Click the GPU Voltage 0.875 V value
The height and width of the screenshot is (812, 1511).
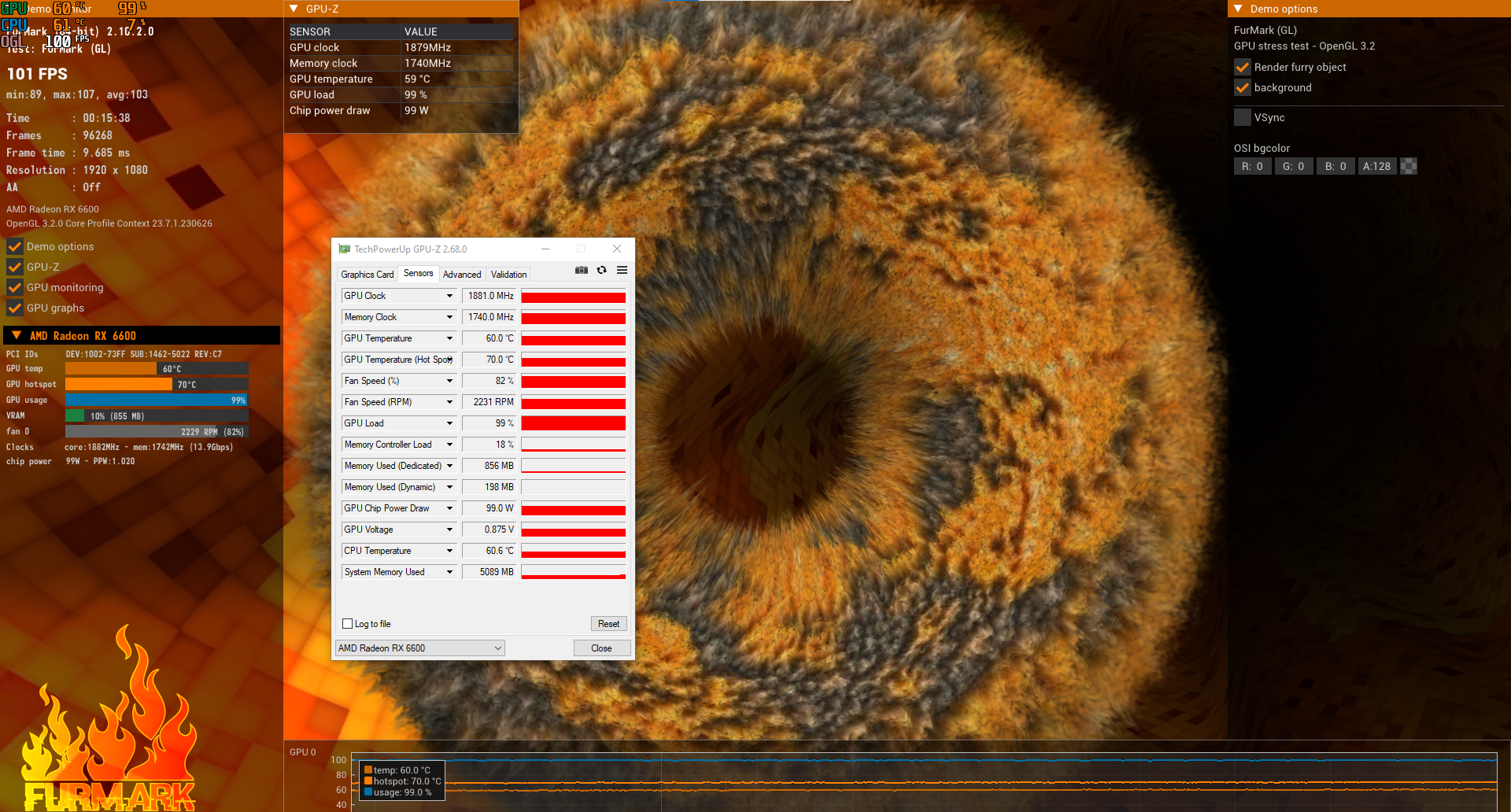coord(490,530)
